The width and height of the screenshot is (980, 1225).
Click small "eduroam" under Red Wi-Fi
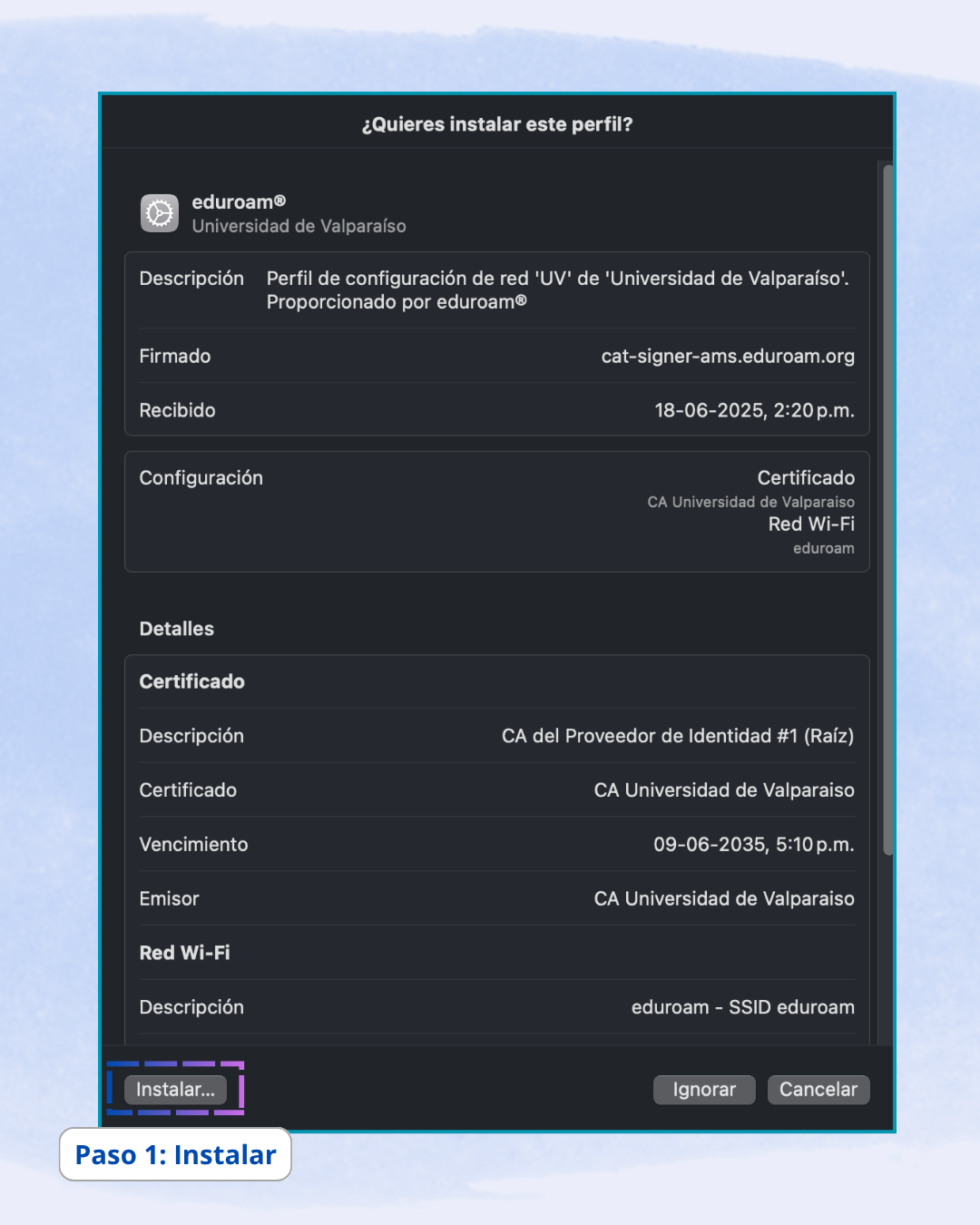coord(824,548)
